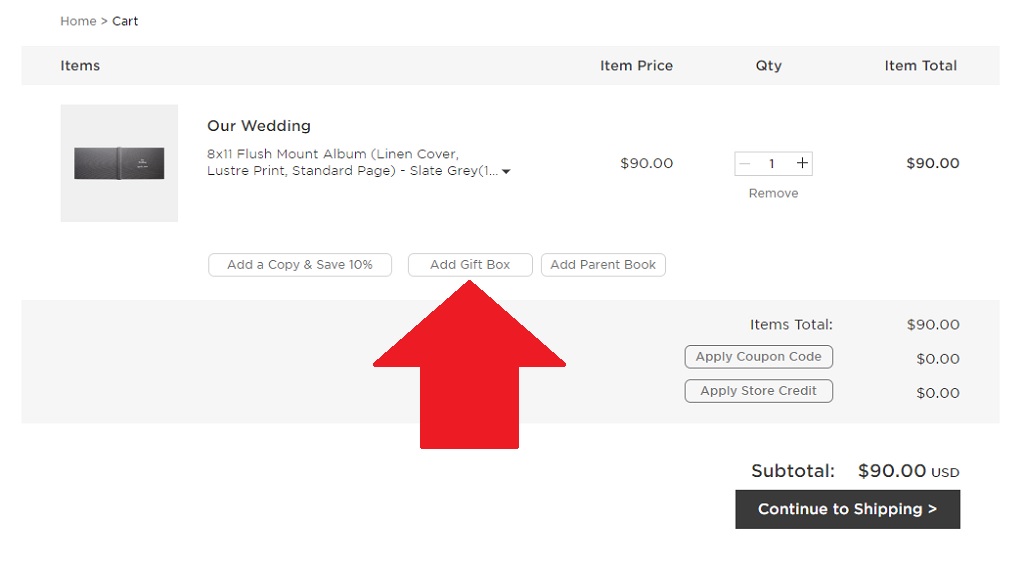The height and width of the screenshot is (566, 1024).
Task: Click the Qty column header
Action: (769, 65)
